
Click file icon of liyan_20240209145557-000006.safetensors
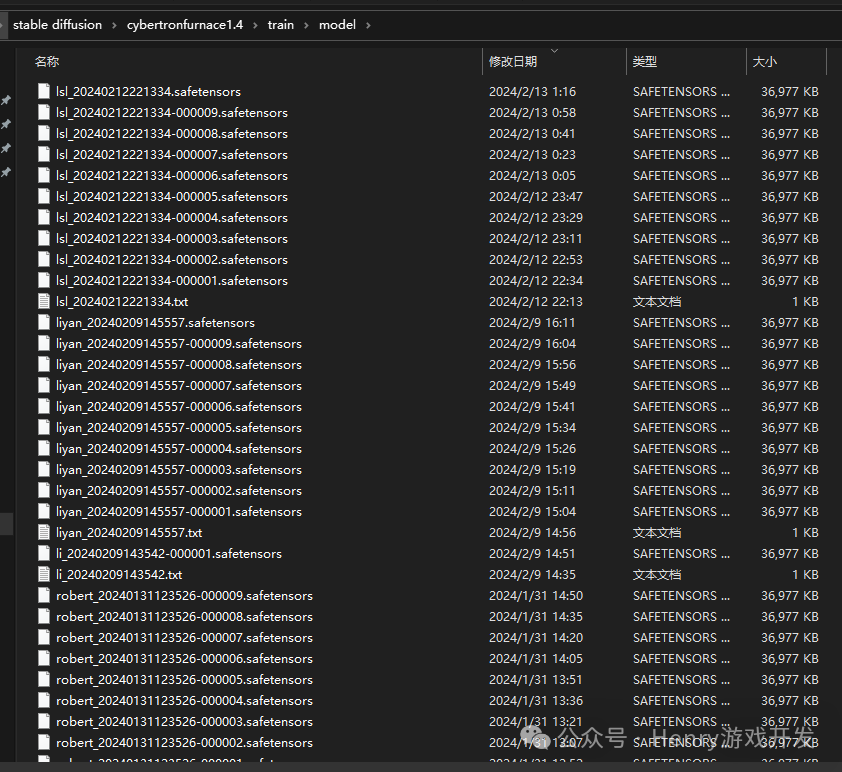tap(43, 406)
